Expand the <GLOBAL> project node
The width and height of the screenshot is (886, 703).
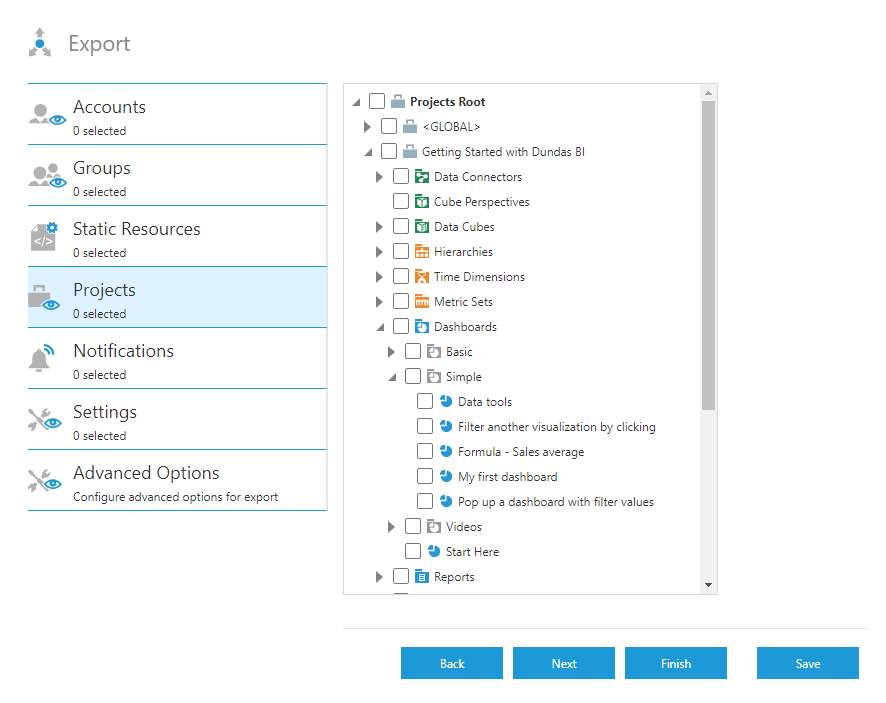[367, 127]
